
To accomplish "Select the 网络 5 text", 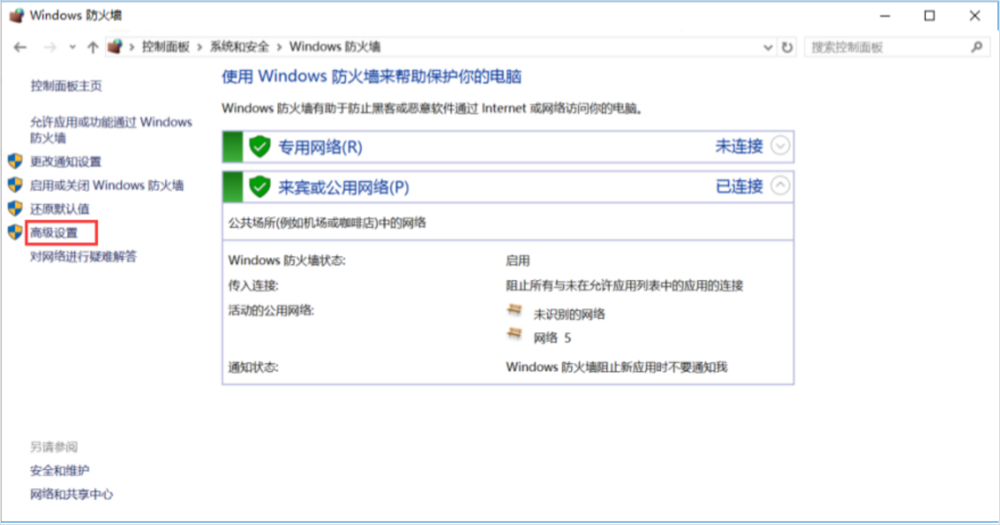I will pos(552,338).
